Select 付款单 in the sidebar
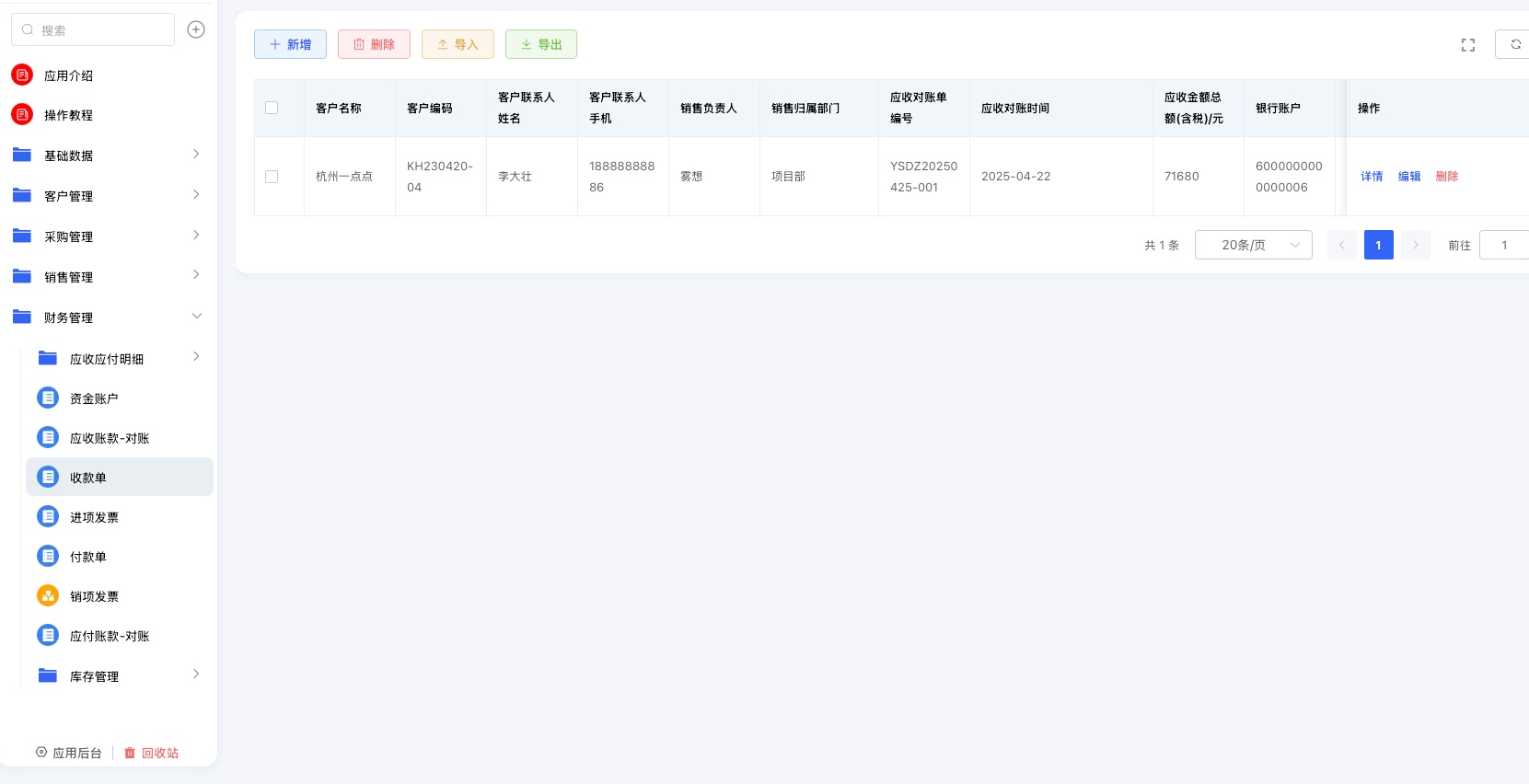The image size is (1529, 784). tap(88, 557)
